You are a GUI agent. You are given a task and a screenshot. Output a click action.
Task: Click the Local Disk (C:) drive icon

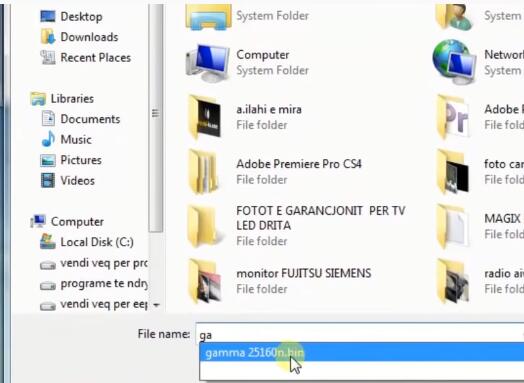point(48,241)
